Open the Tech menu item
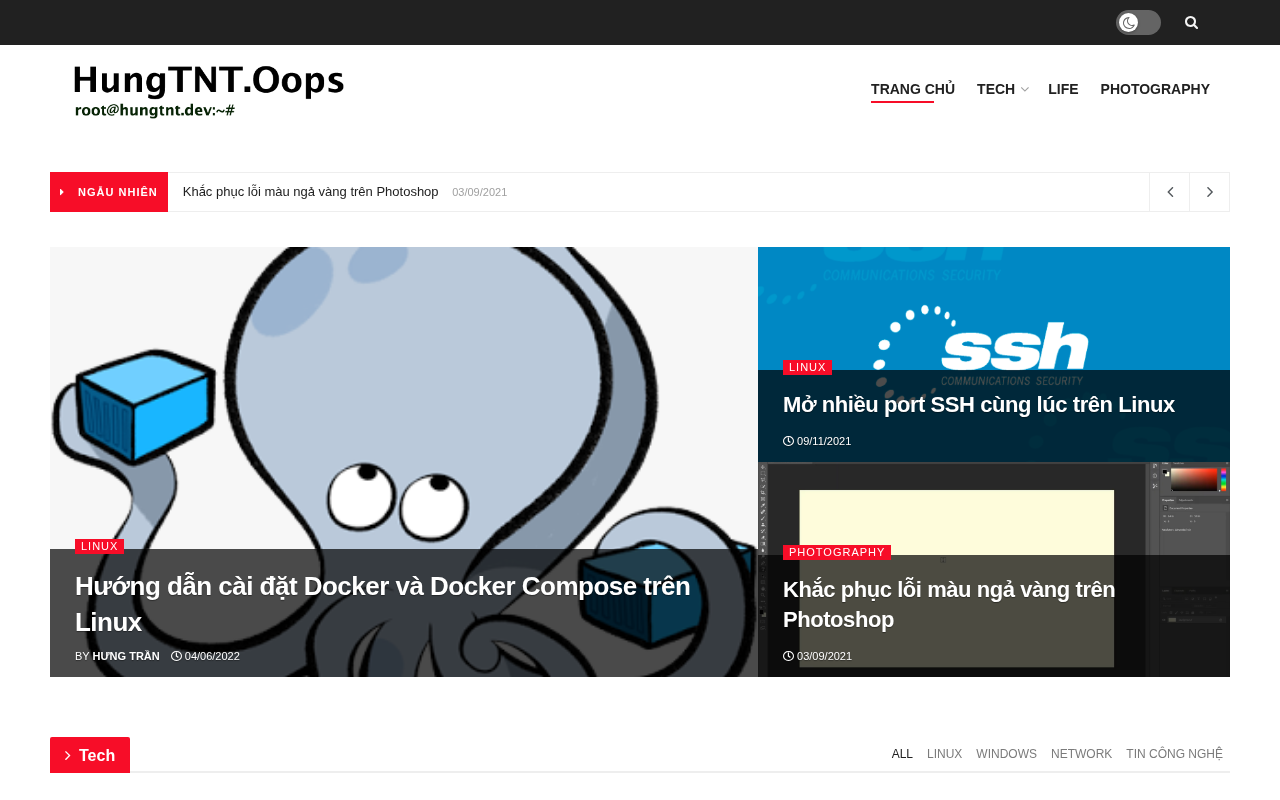 (996, 89)
